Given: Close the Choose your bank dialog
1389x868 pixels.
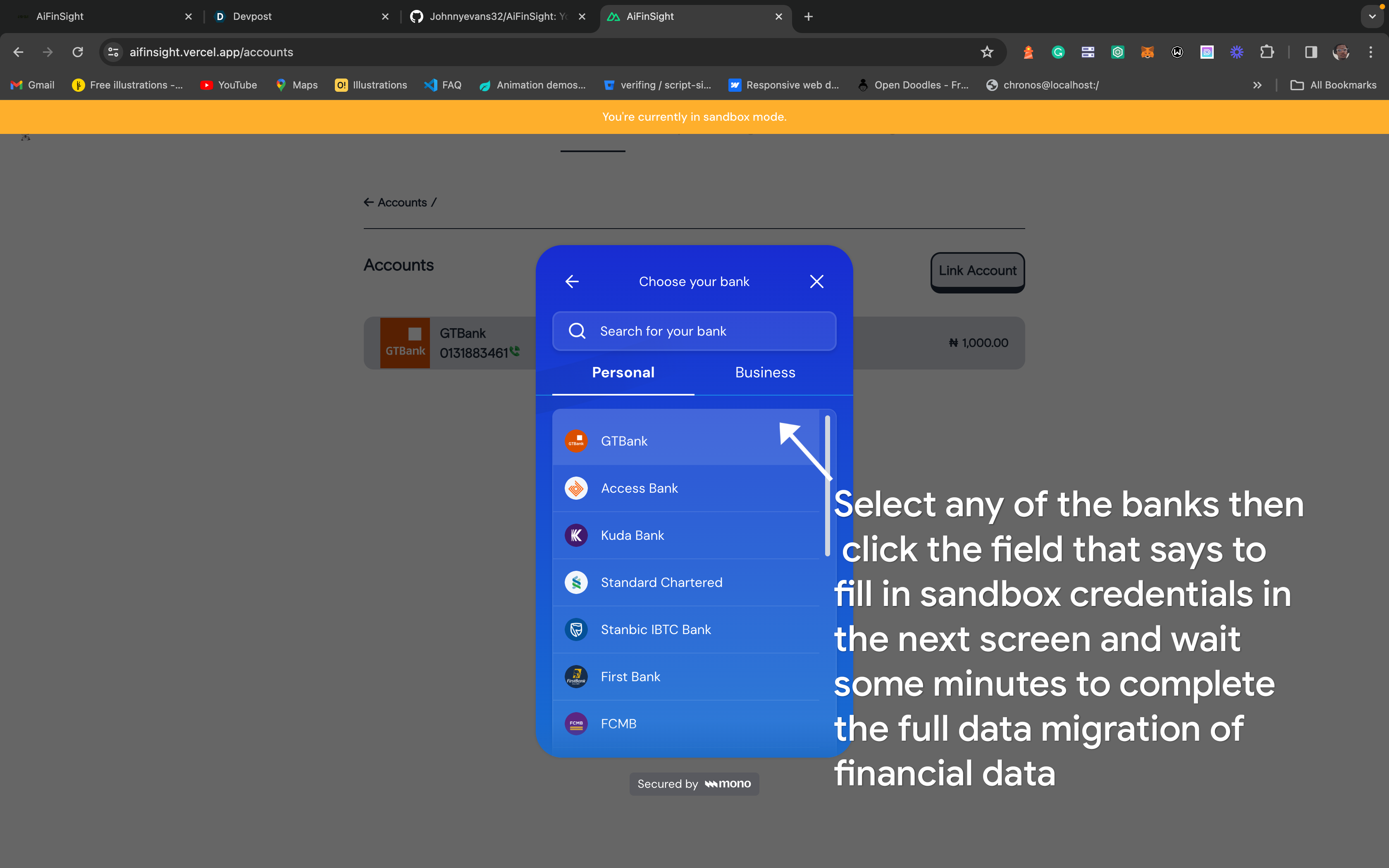Looking at the screenshot, I should 816,281.
